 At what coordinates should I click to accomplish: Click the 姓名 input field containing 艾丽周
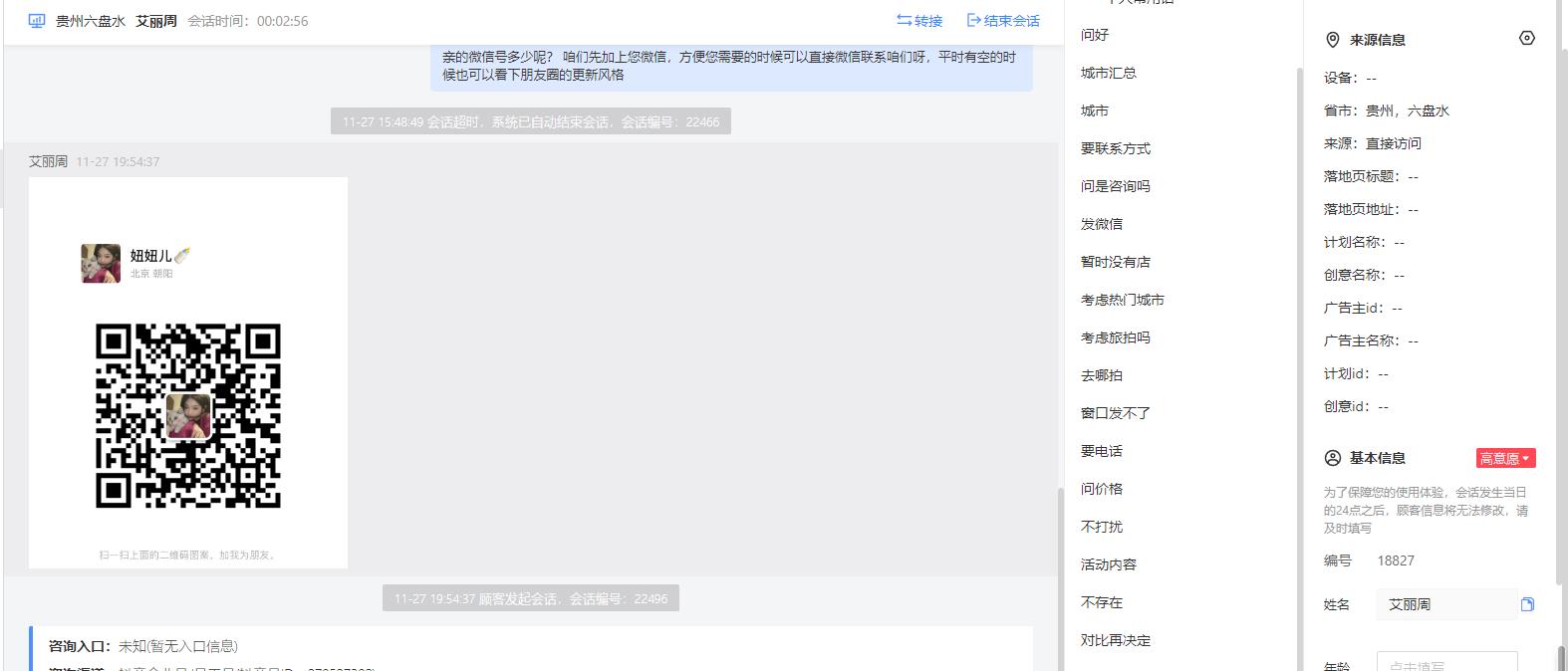tap(1447, 604)
